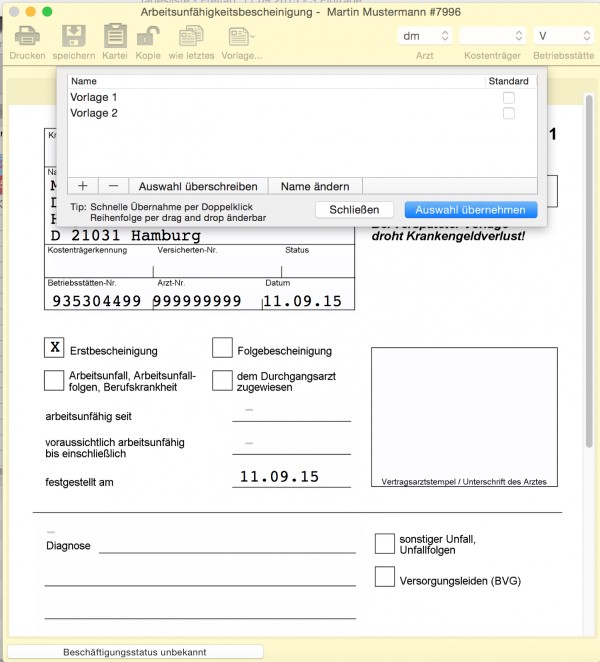The width and height of the screenshot is (600, 662).
Task: Click Arzt-Nr. value 999999999
Action: pyautogui.click(x=197, y=301)
